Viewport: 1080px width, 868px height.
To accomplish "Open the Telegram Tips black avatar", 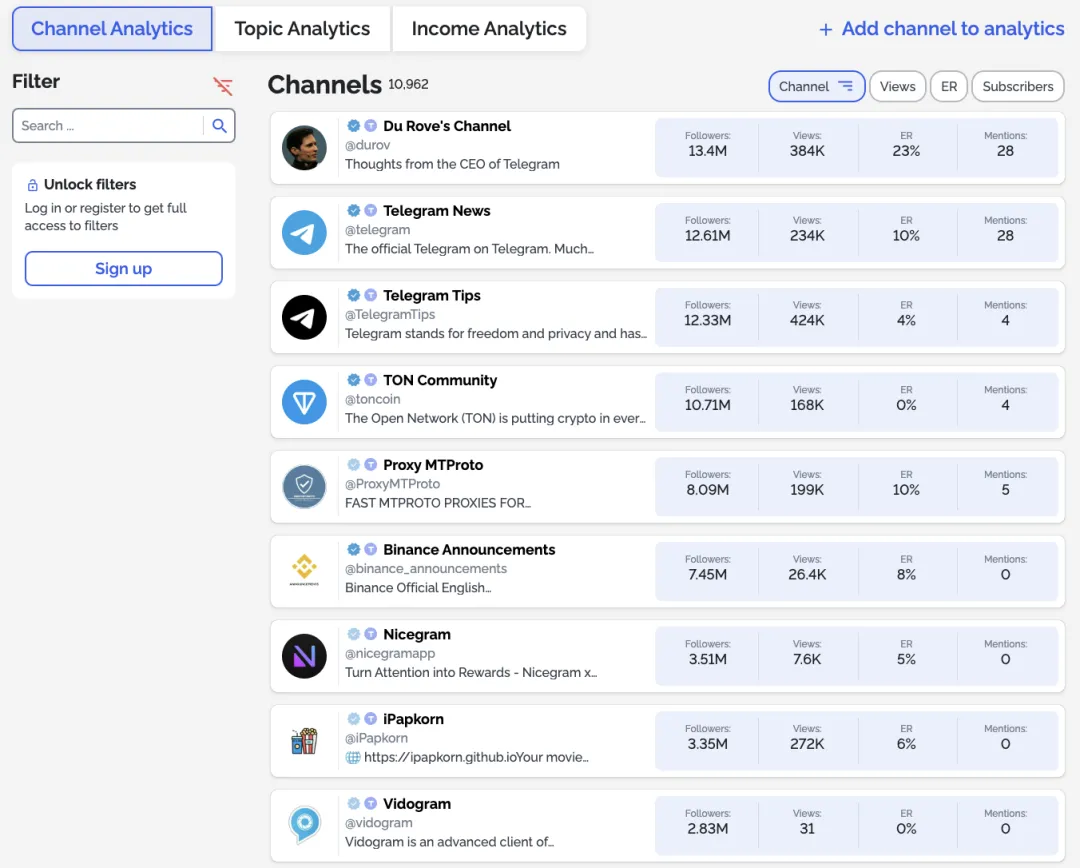I will tap(304, 317).
